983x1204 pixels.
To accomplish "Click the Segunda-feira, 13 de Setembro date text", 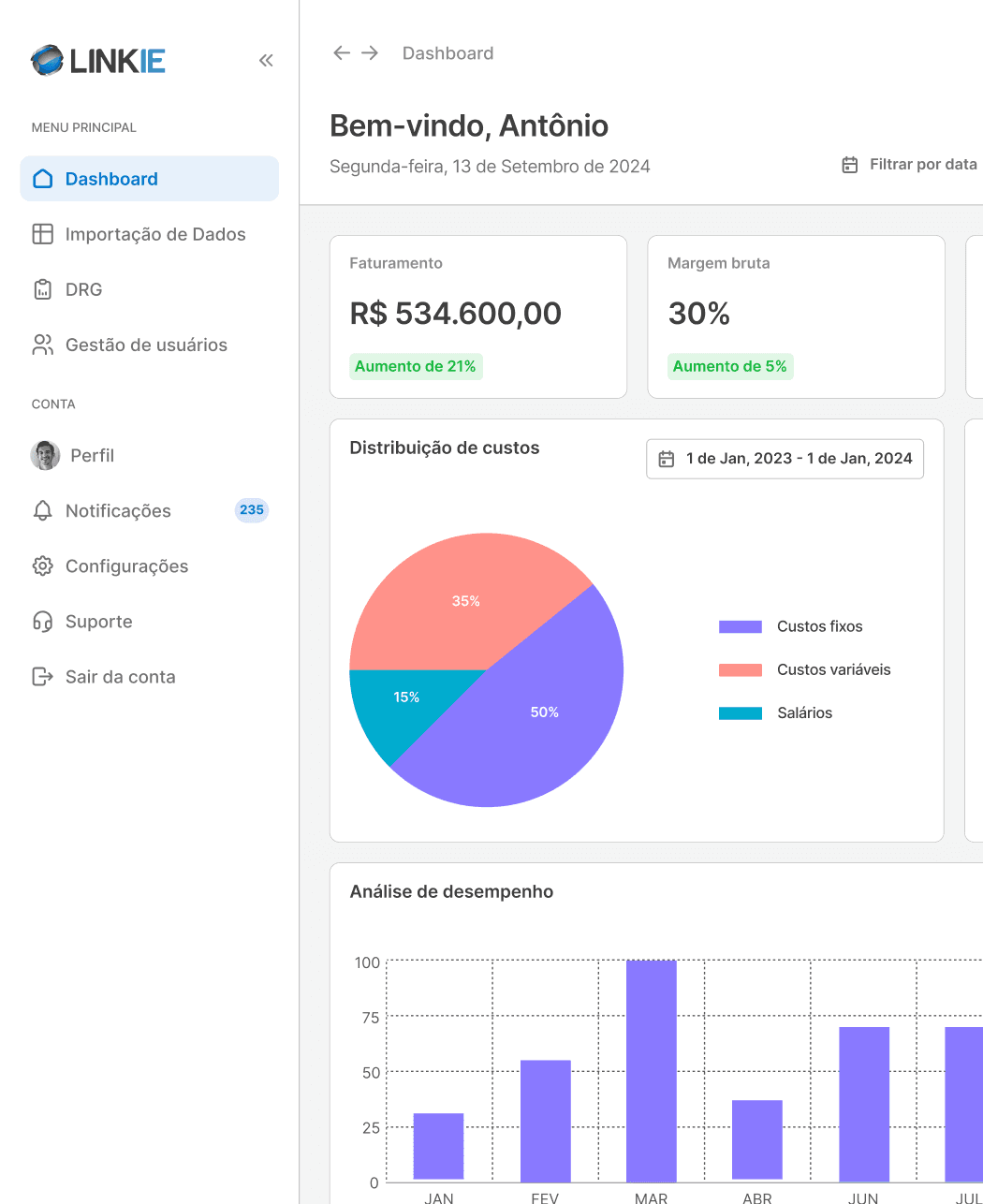I will [490, 167].
